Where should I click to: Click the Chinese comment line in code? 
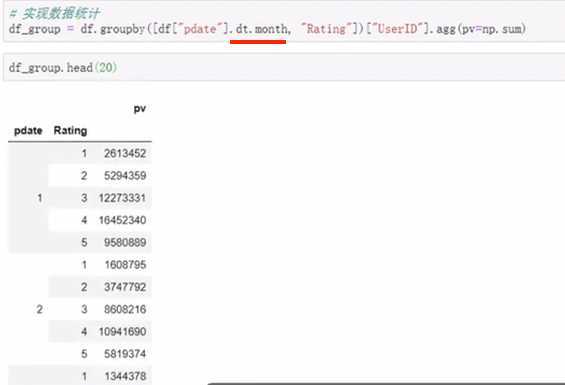click(54, 14)
